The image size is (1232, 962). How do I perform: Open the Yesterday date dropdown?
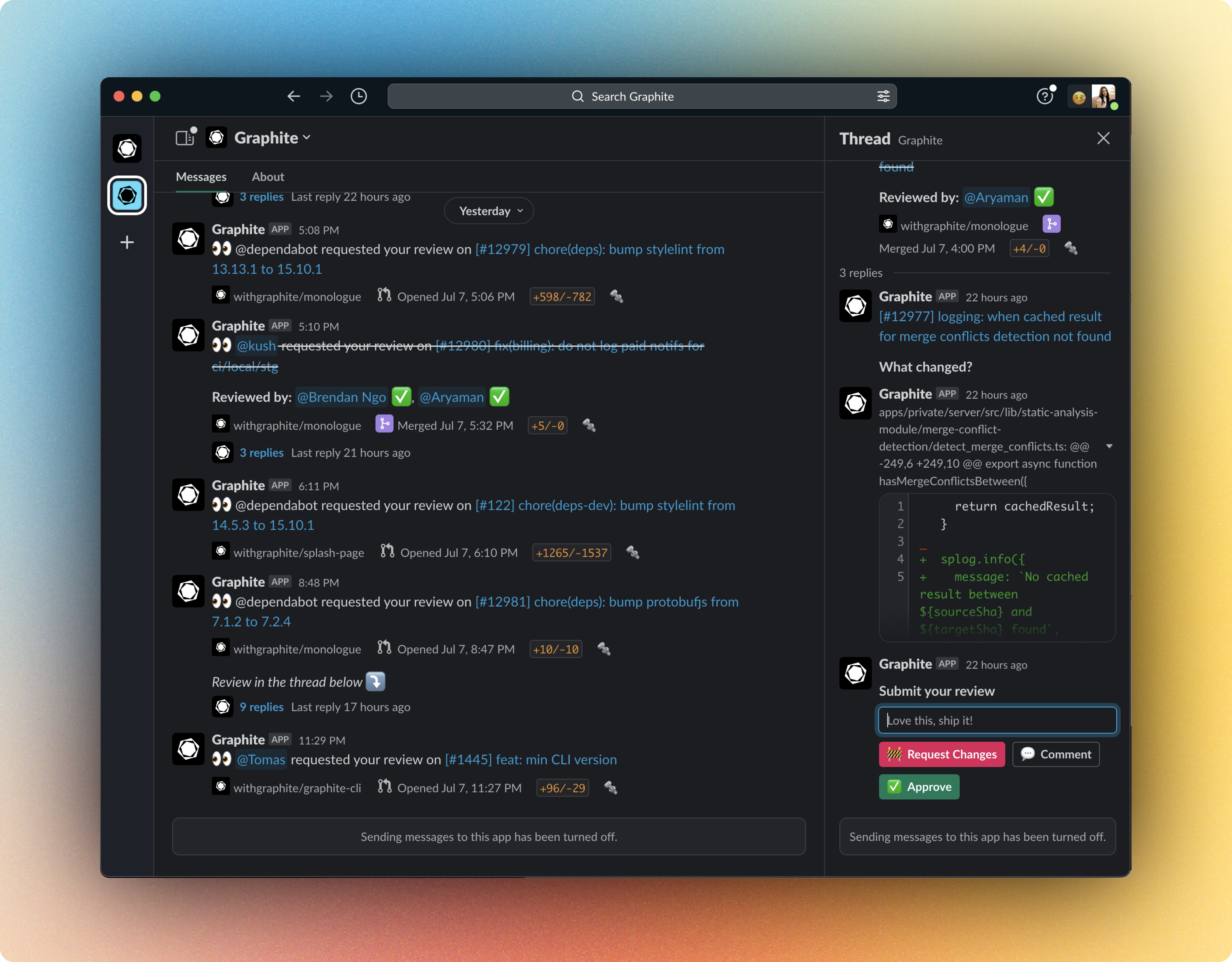coord(489,211)
